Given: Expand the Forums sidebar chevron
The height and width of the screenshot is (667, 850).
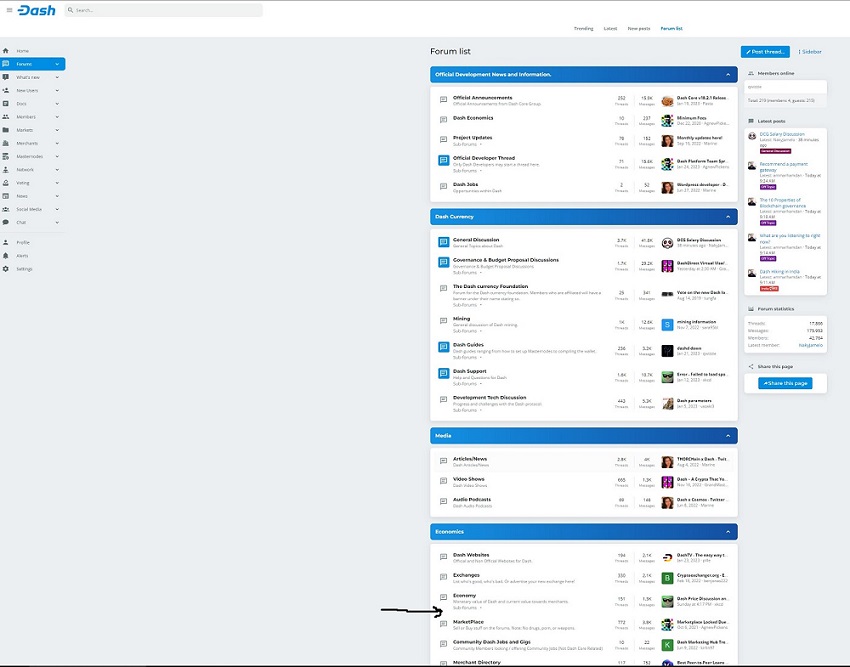Looking at the screenshot, I should pos(57,64).
